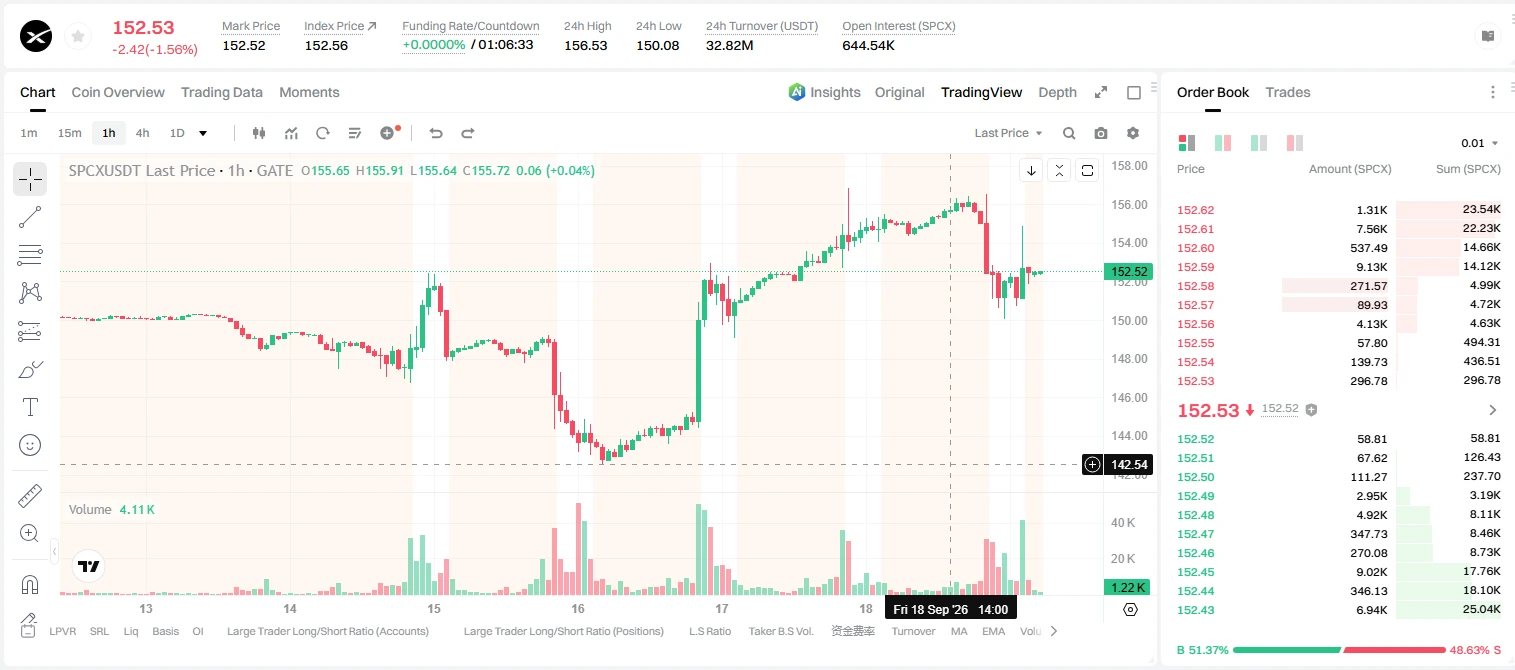Open the indicators panel icon
The width and height of the screenshot is (1515, 670).
tap(291, 133)
